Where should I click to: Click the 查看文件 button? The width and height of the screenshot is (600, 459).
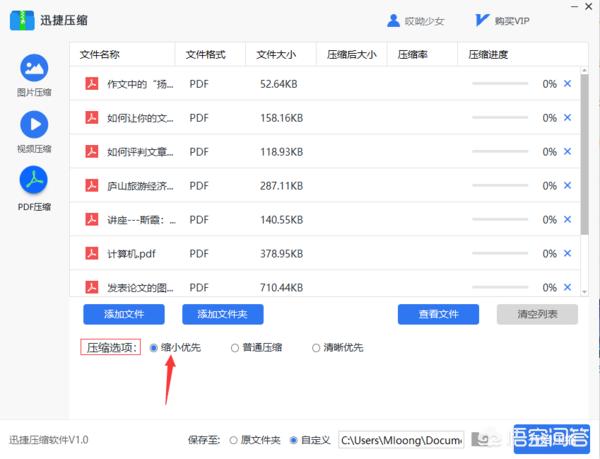pos(439,314)
